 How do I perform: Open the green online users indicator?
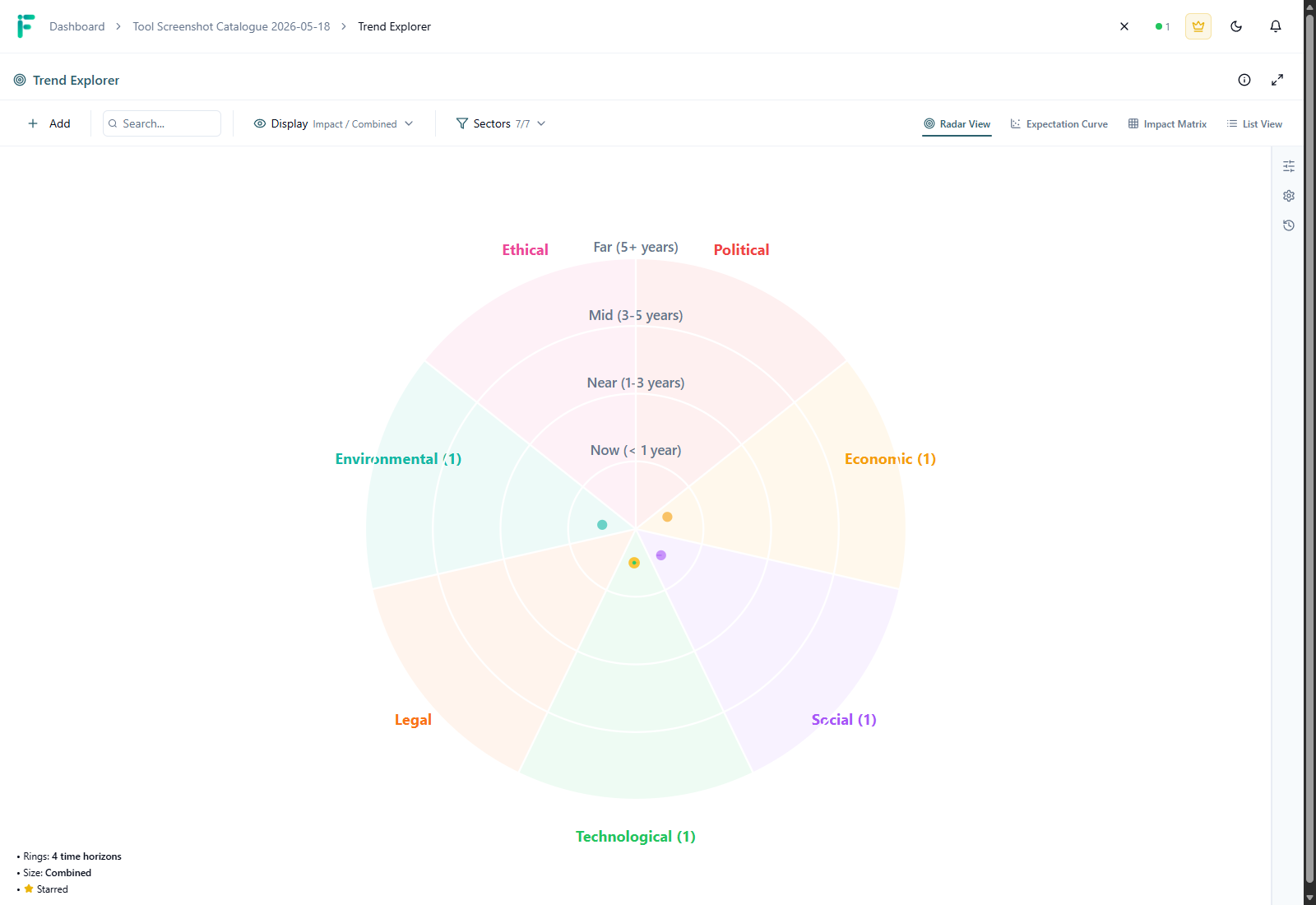tap(1162, 26)
